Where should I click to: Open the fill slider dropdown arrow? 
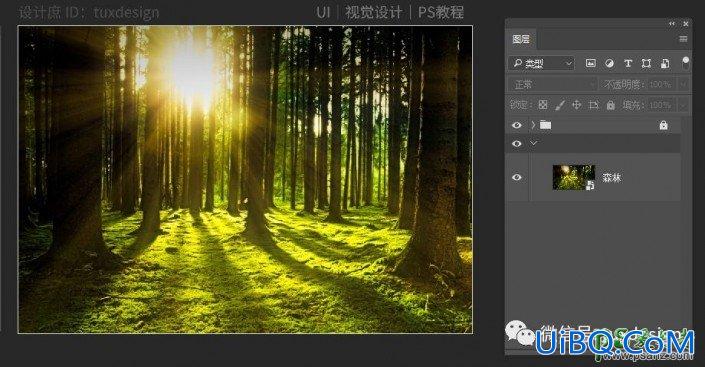pos(683,105)
